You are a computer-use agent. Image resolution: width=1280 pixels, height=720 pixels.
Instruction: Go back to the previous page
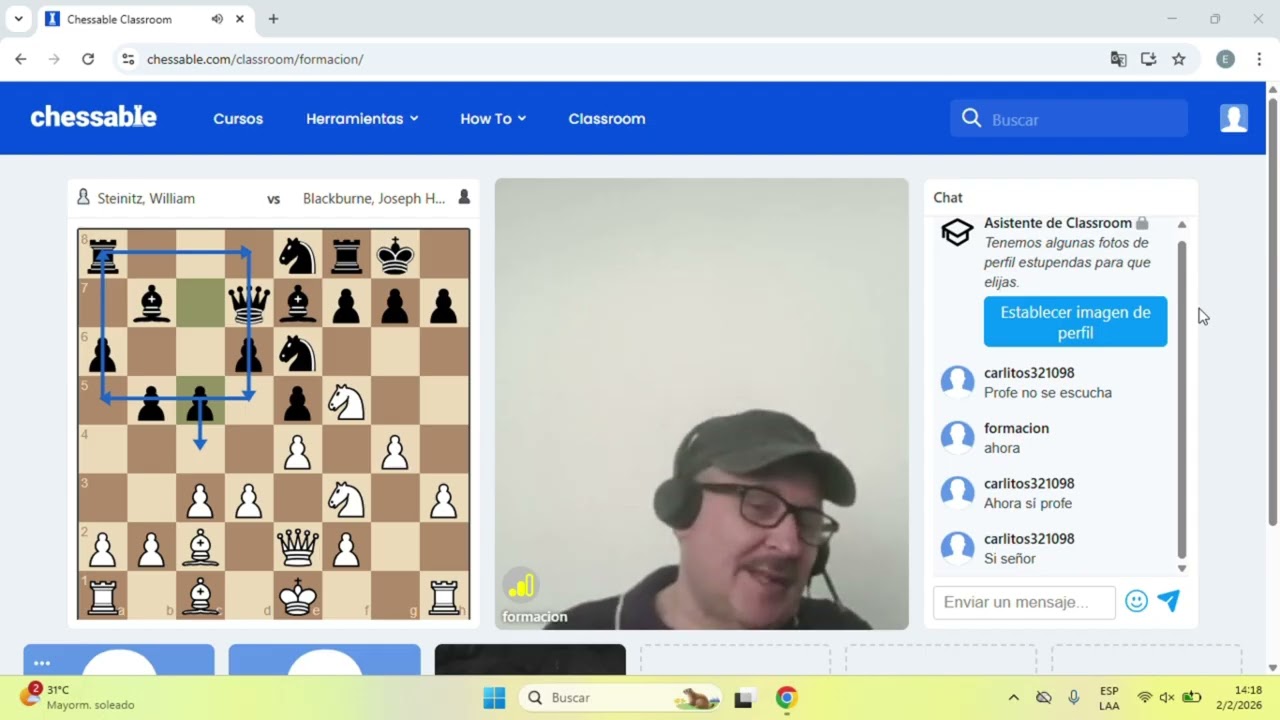[x=21, y=59]
